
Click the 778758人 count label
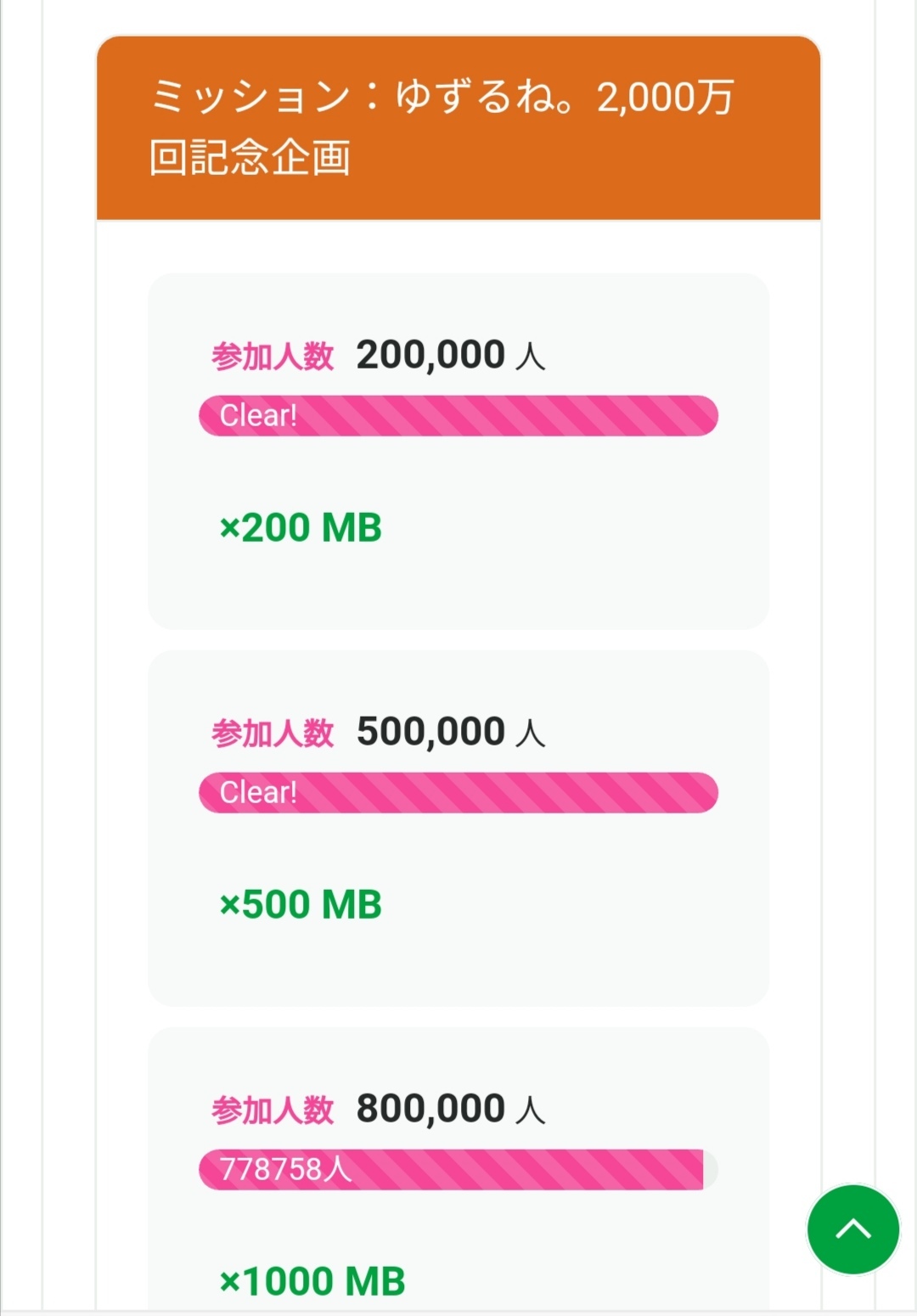(x=285, y=1170)
